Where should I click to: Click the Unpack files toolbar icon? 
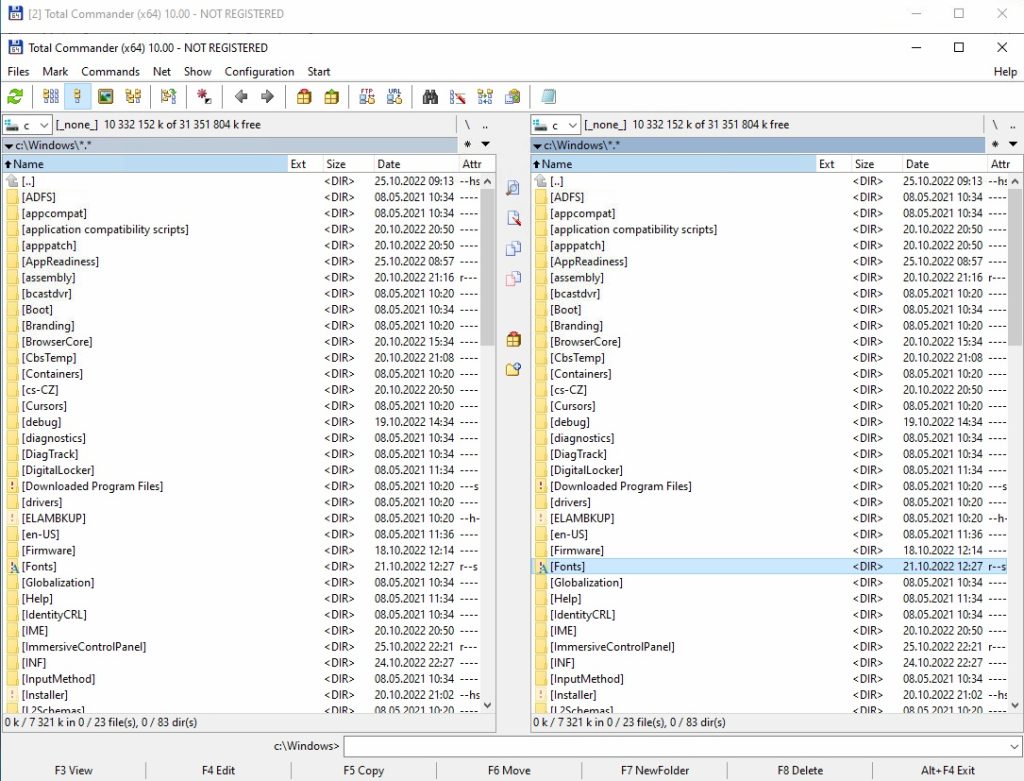[x=332, y=97]
